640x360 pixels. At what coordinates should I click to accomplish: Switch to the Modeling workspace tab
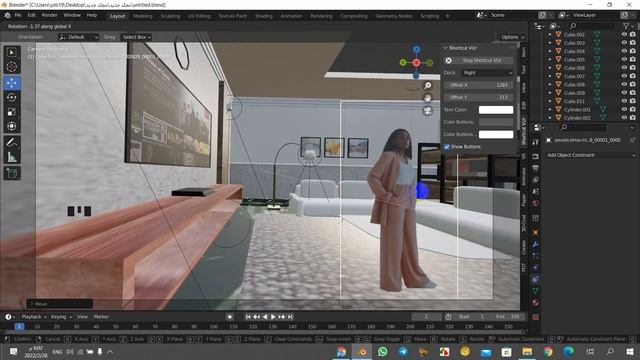(x=142, y=16)
